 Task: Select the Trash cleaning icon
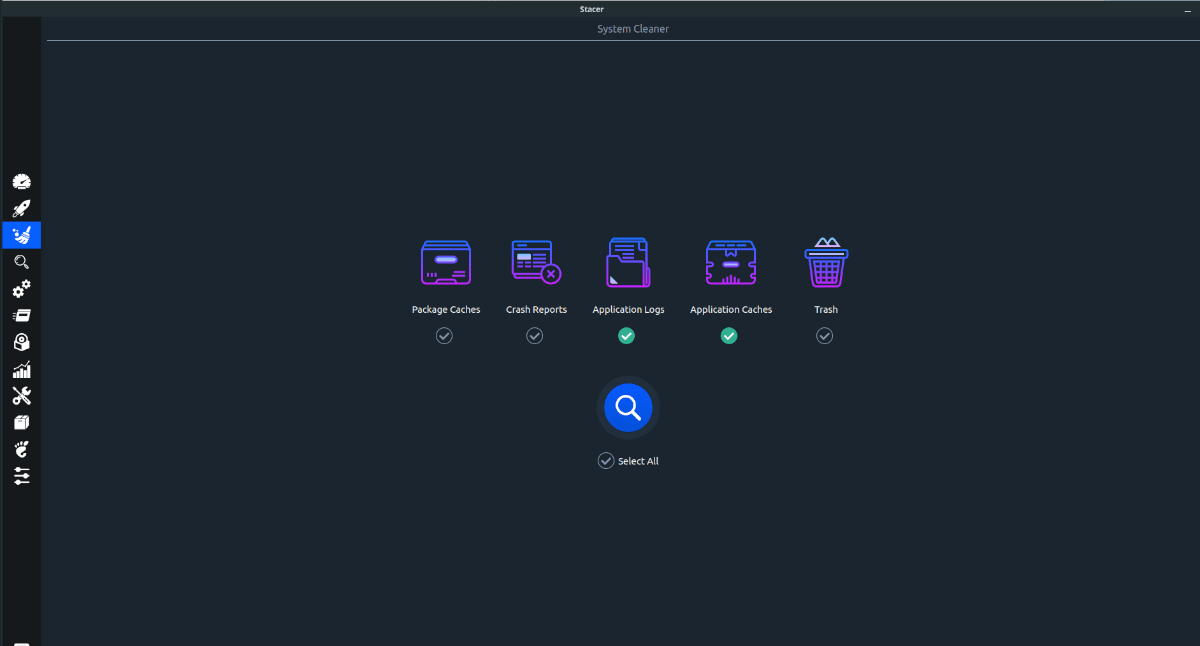(x=825, y=262)
